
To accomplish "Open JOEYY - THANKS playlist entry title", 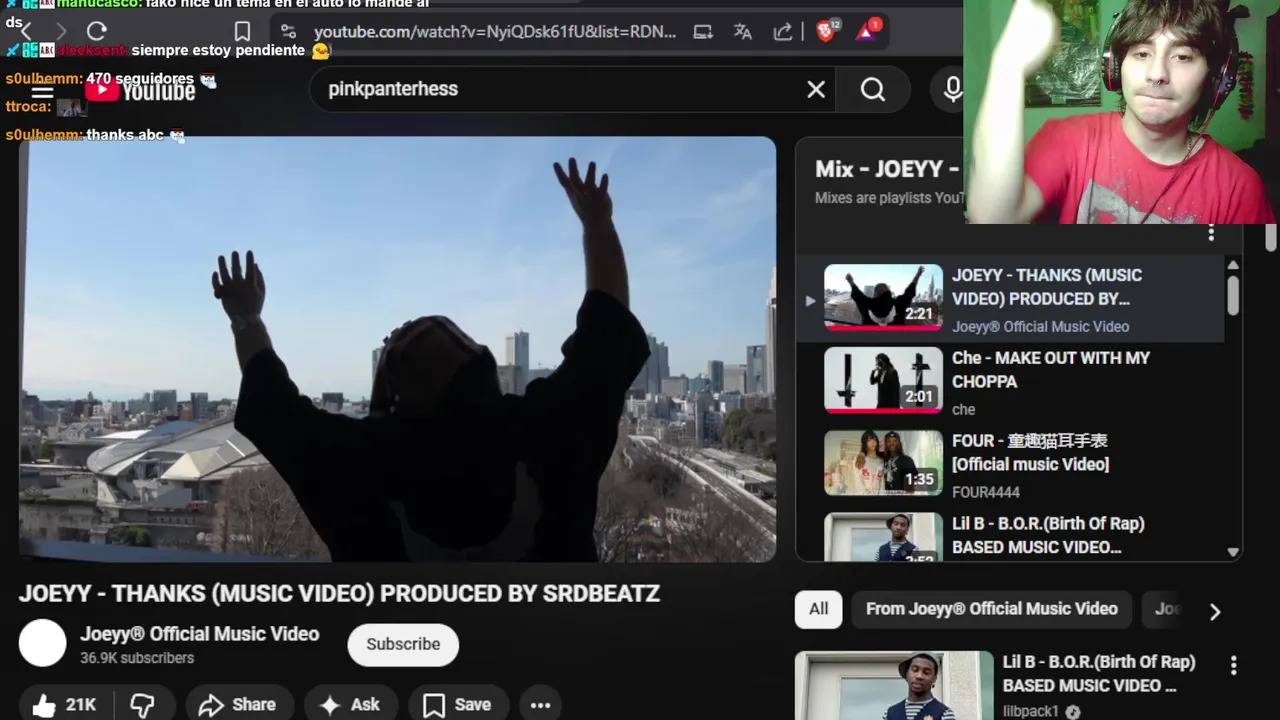I will pyautogui.click(x=1047, y=287).
